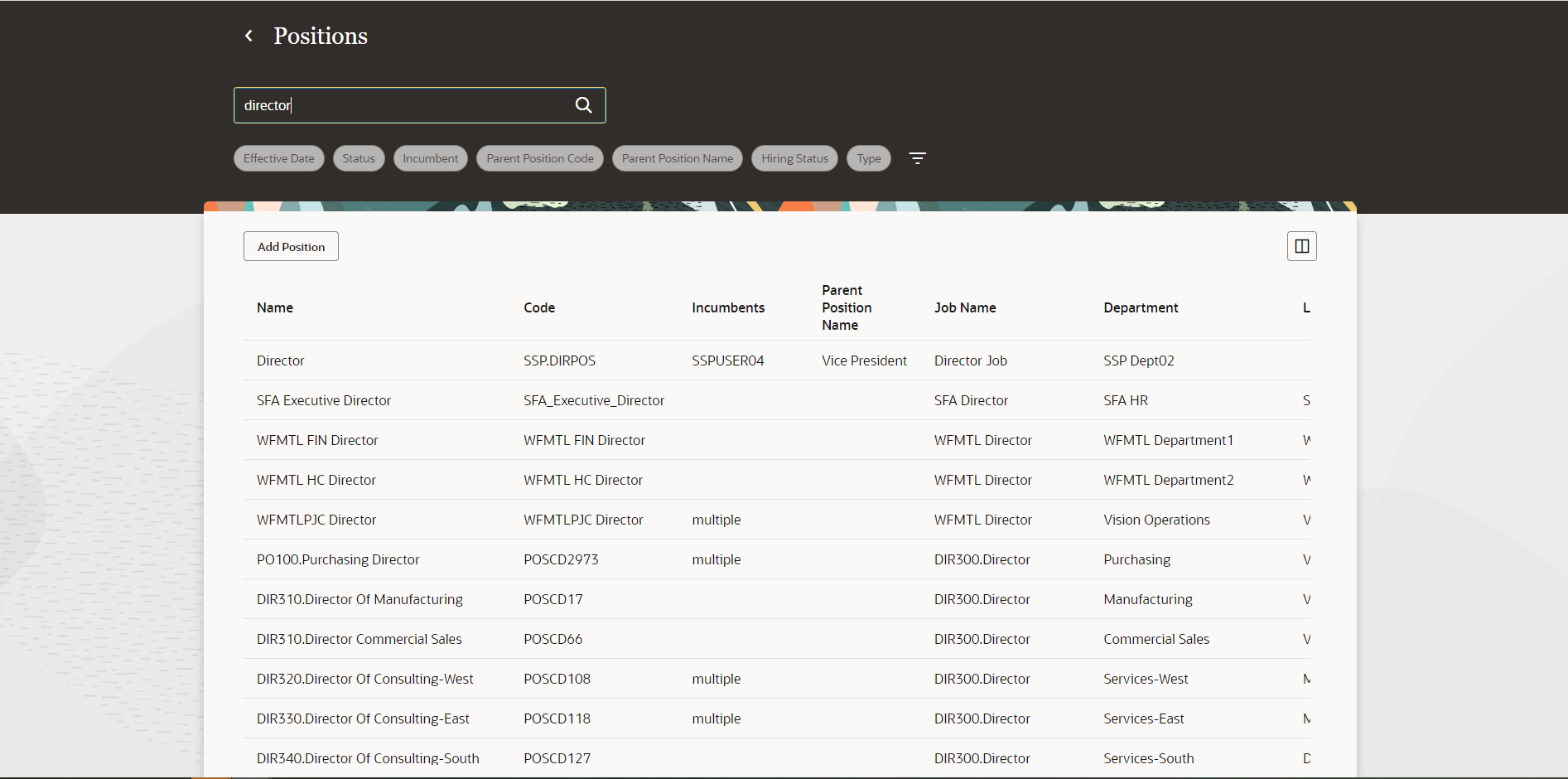
Task: Open the column layout icon
Action: tap(1301, 246)
